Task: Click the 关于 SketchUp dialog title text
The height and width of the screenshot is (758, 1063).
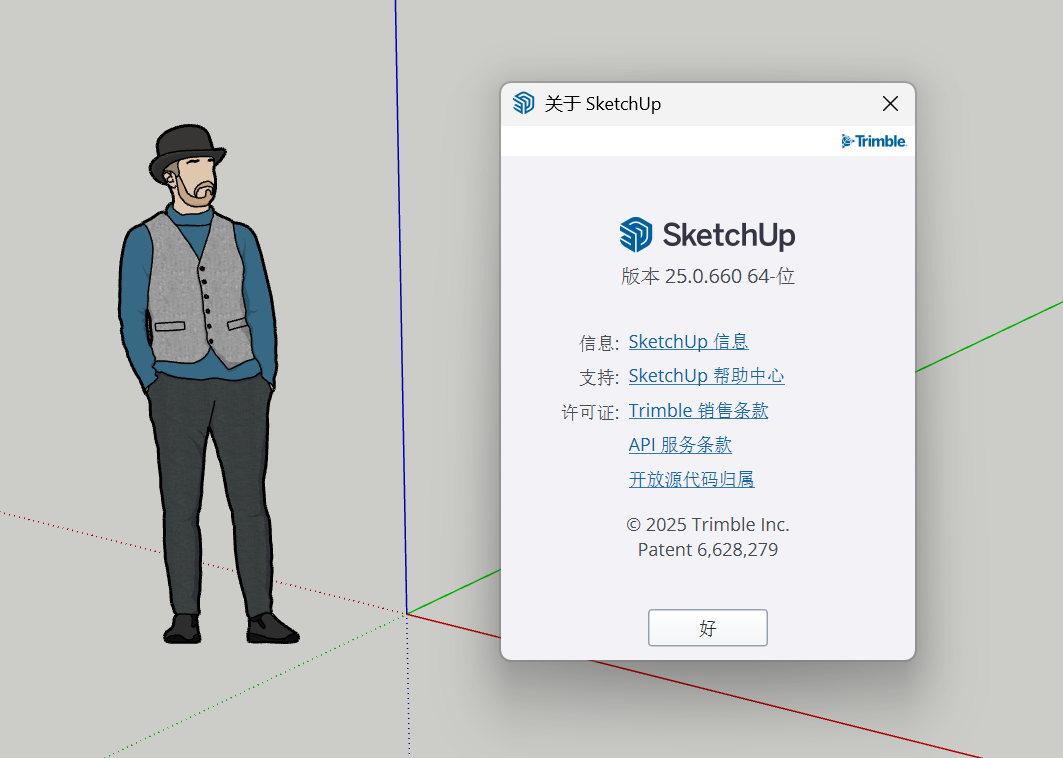Action: (603, 104)
